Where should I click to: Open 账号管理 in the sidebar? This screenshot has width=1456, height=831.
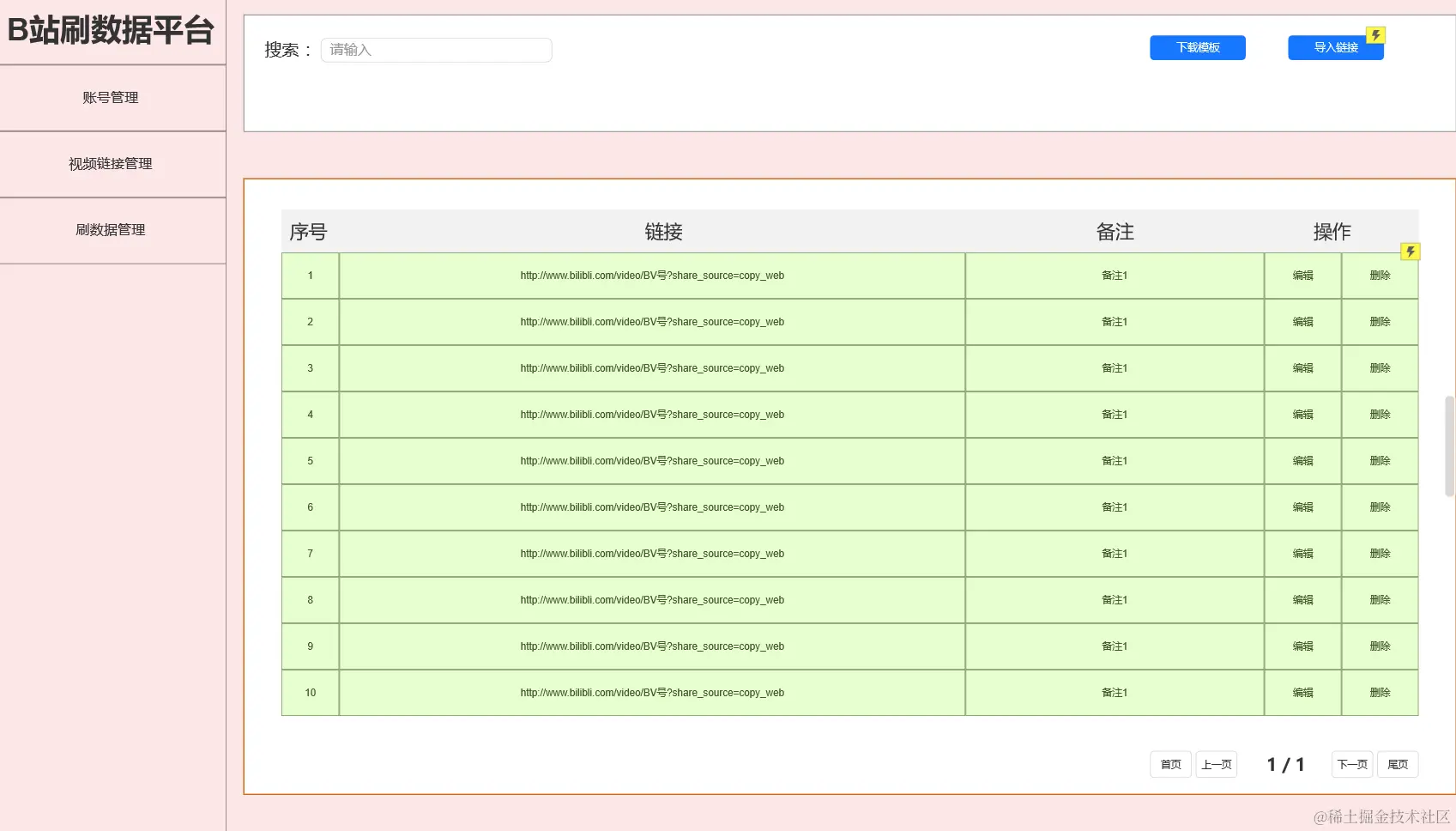point(111,98)
